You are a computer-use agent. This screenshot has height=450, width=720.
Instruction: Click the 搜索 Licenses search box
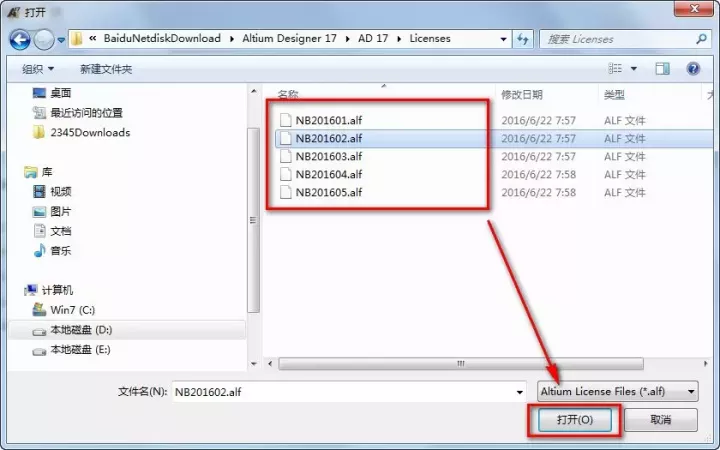coord(620,39)
